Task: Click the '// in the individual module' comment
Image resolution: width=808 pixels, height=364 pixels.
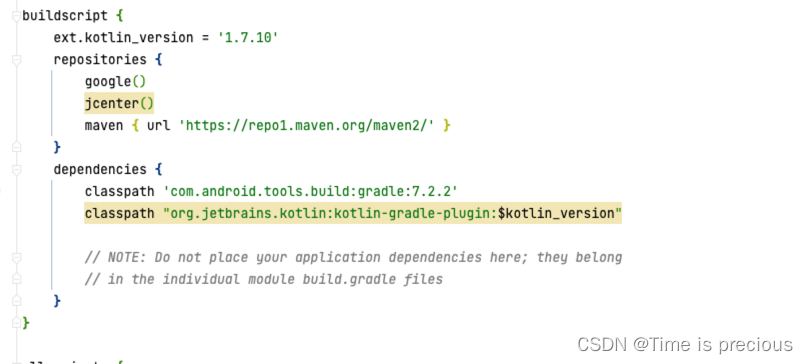Action: click(264, 279)
